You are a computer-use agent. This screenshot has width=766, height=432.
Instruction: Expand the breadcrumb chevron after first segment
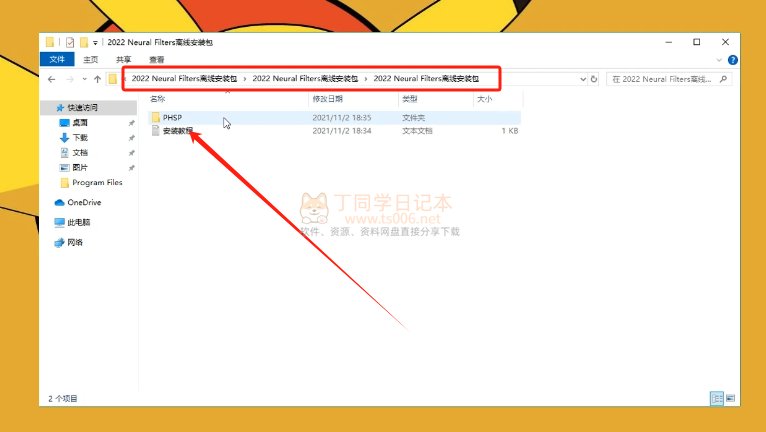pyautogui.click(x=245, y=79)
